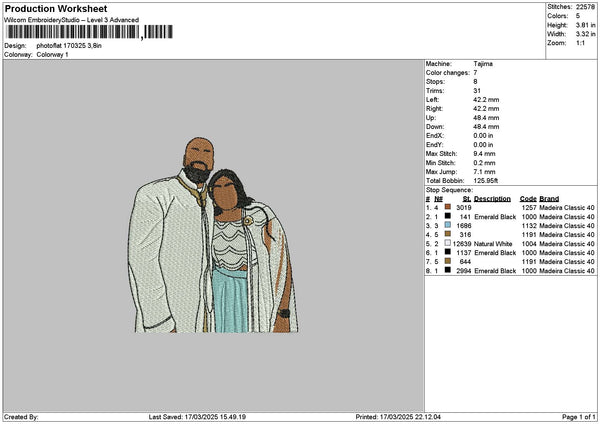Click 'Emerald Black' description in row 2
This screenshot has width=600, height=424.
coord(495,217)
